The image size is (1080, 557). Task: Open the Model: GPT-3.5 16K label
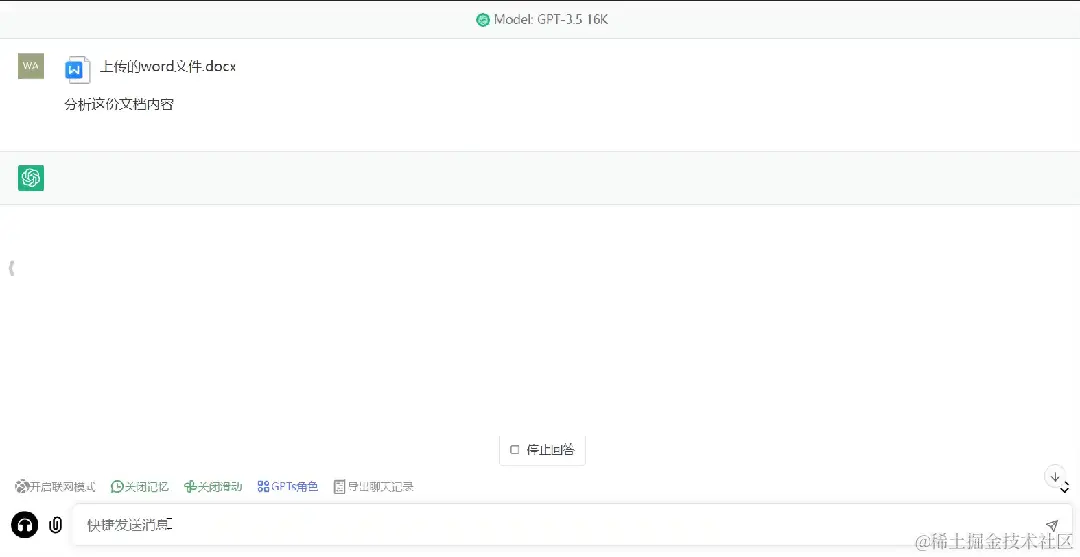pyautogui.click(x=551, y=20)
